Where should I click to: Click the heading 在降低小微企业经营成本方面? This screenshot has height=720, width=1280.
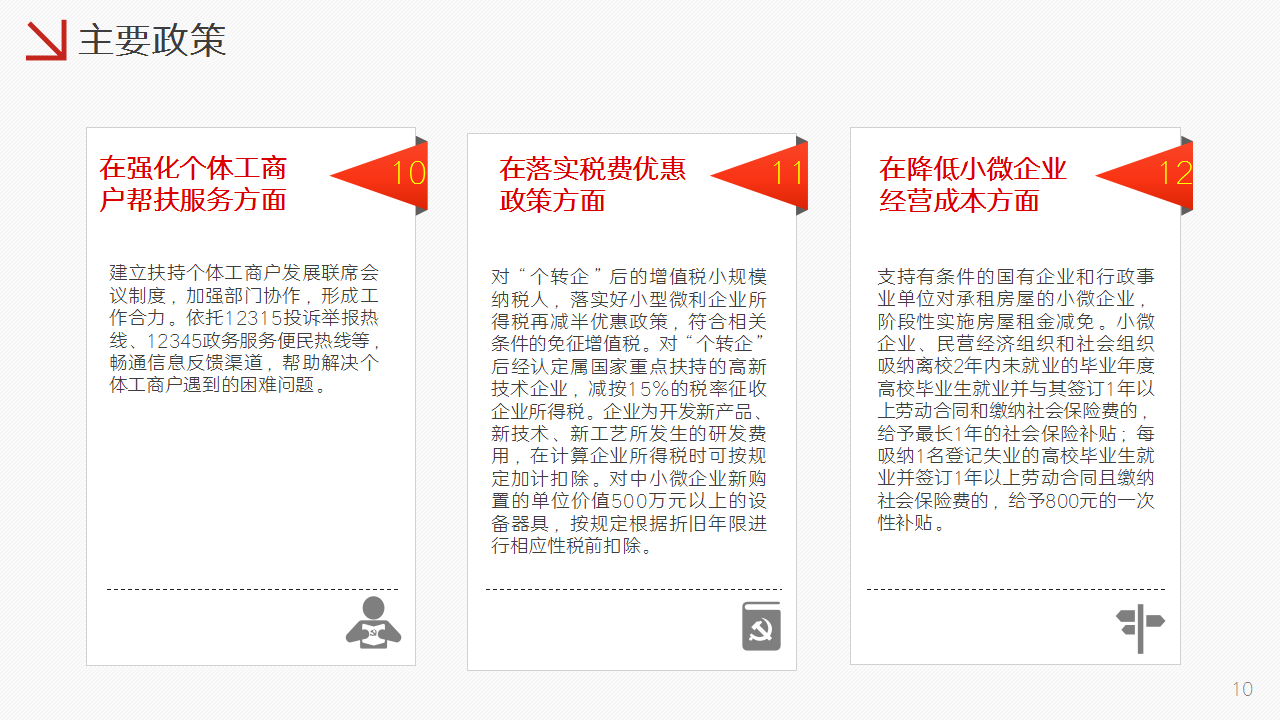point(973,184)
